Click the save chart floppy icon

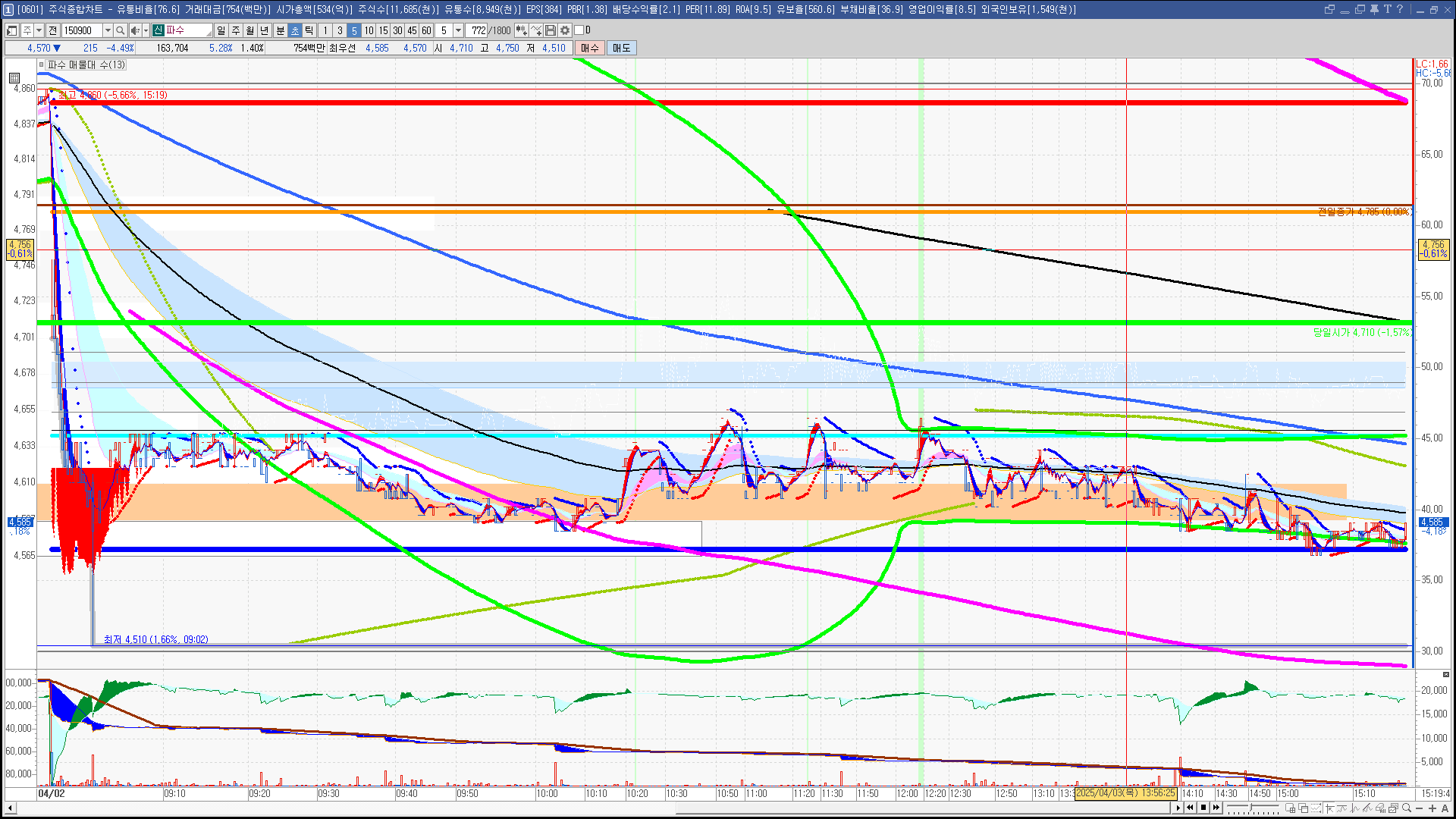tap(551, 30)
